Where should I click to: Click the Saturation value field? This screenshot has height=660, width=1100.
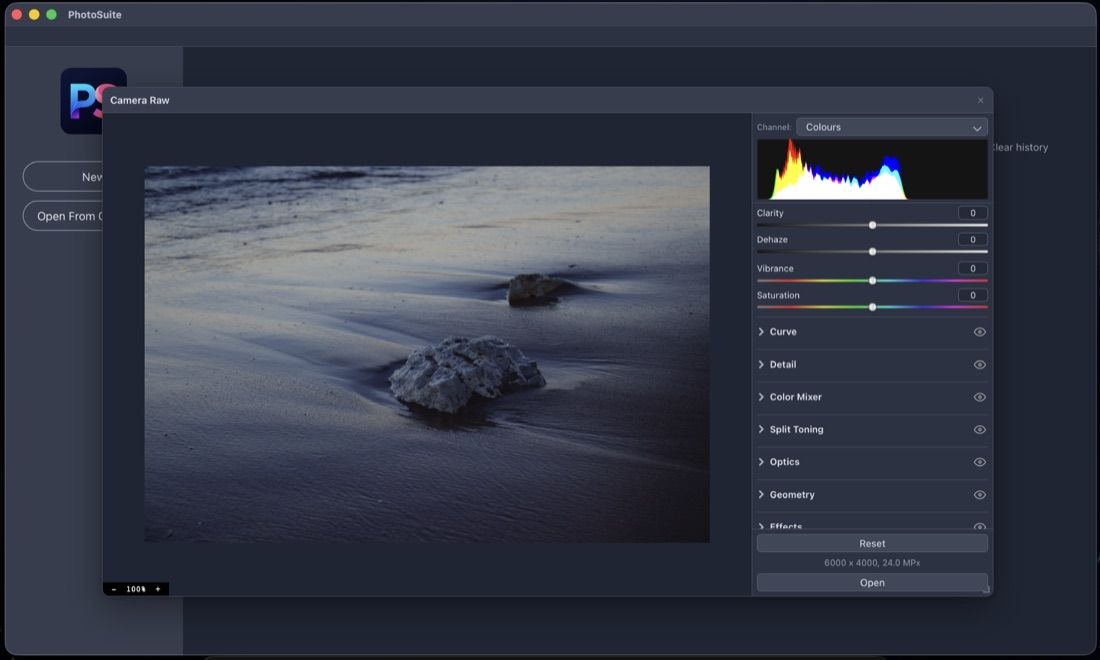[972, 295]
